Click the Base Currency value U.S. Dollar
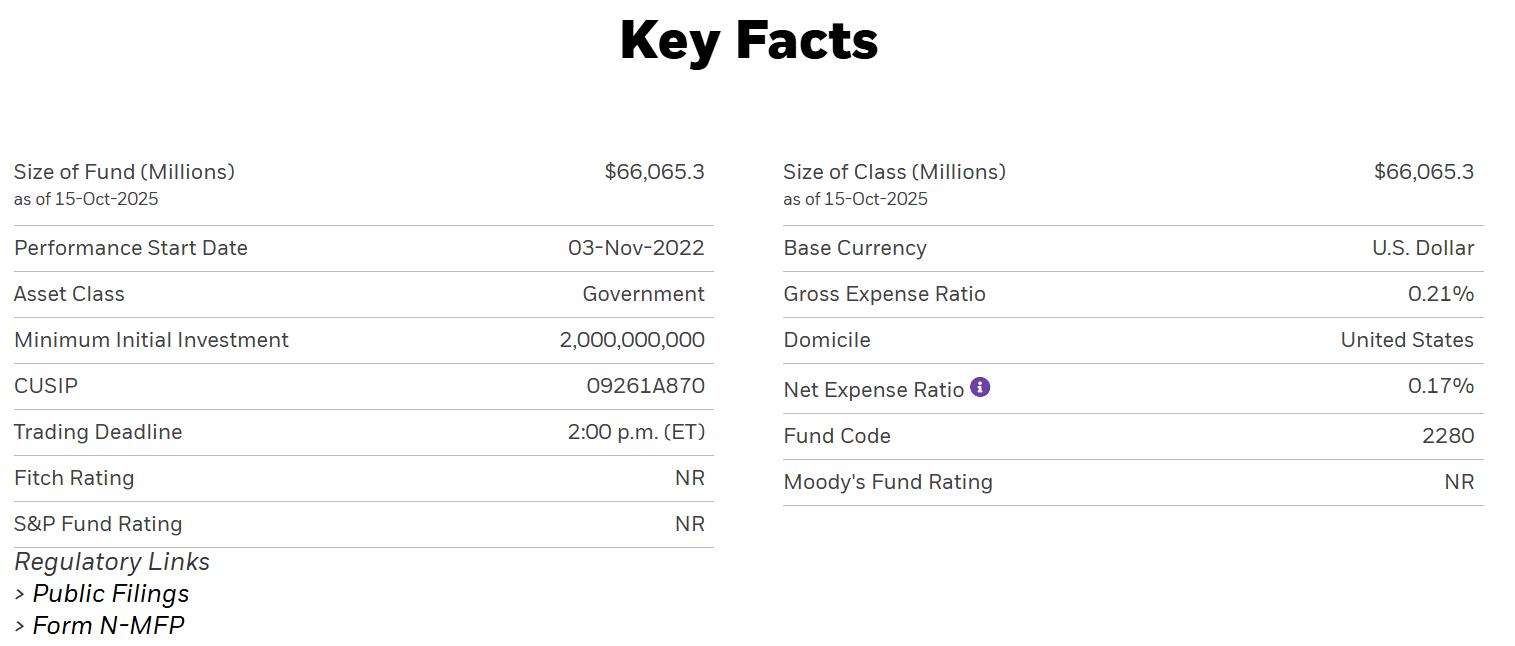Viewport: 1515px width, 646px height. pyautogui.click(x=1423, y=248)
